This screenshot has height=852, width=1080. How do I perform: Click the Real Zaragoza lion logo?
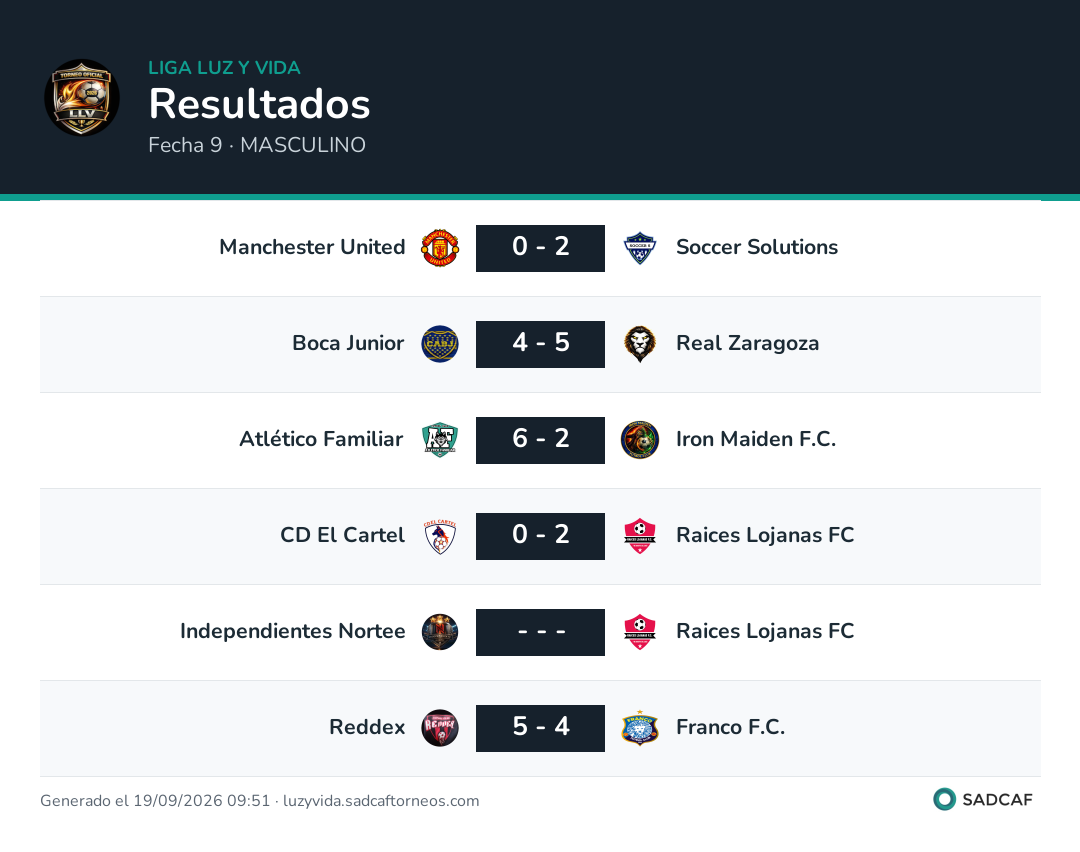point(640,344)
